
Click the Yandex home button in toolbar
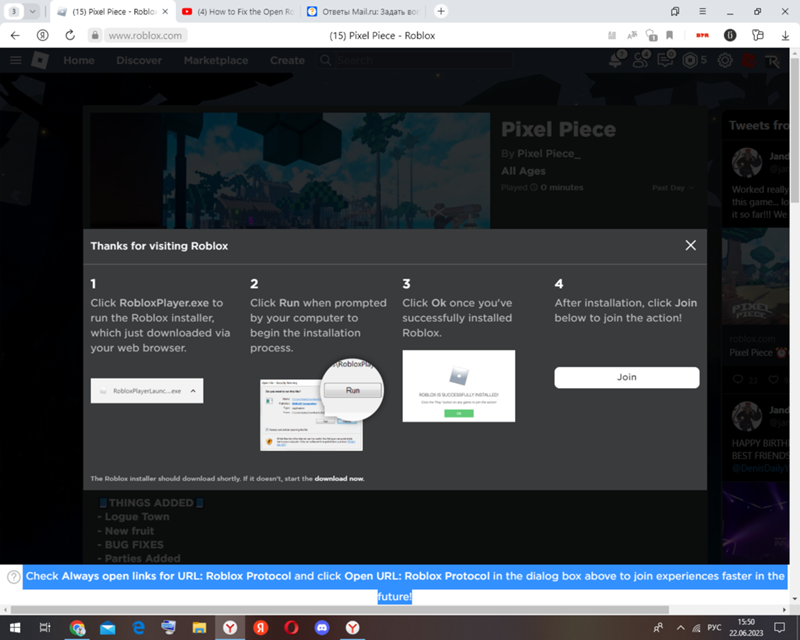tap(43, 35)
